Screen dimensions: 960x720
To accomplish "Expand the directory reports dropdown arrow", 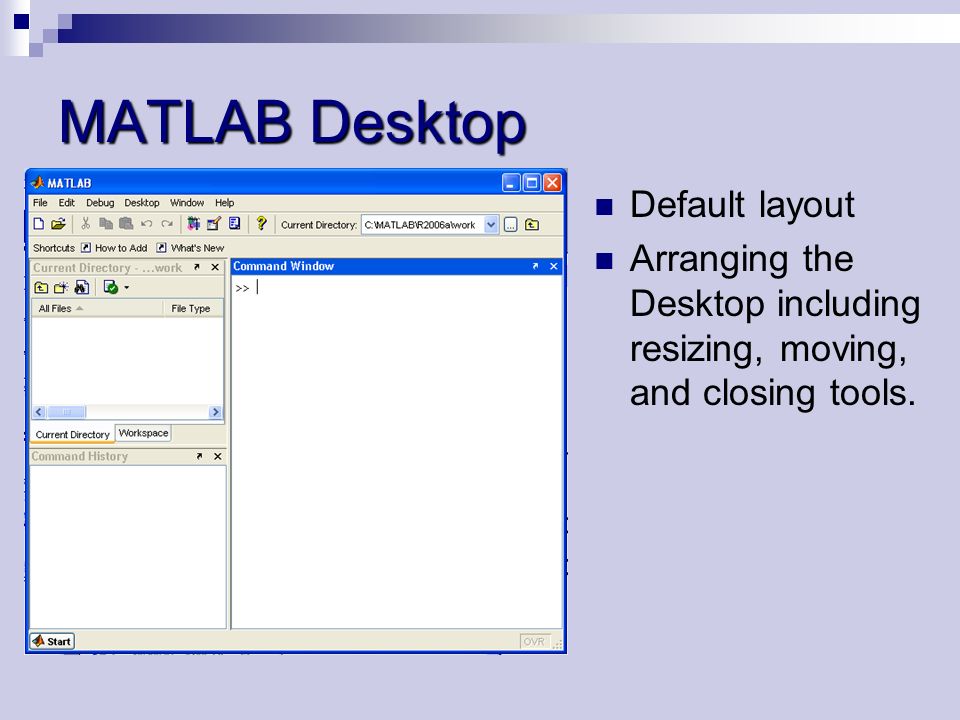I will point(127,287).
